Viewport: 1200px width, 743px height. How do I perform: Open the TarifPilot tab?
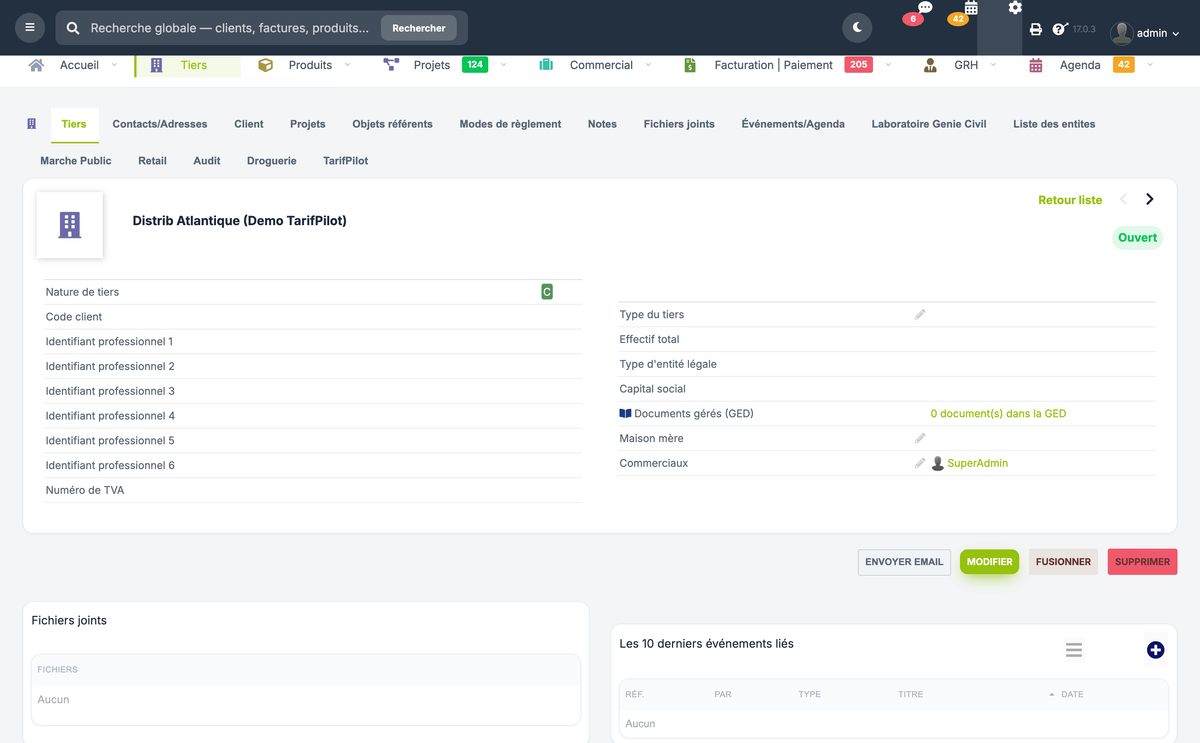pos(346,160)
